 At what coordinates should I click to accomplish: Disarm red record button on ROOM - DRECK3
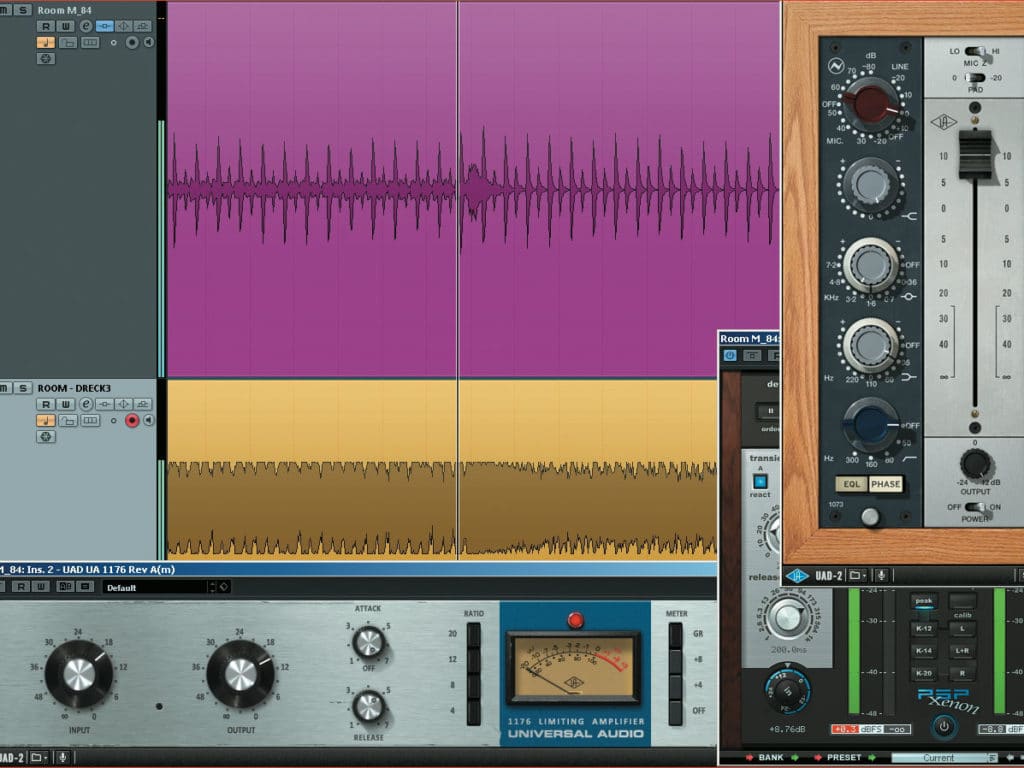tap(132, 421)
